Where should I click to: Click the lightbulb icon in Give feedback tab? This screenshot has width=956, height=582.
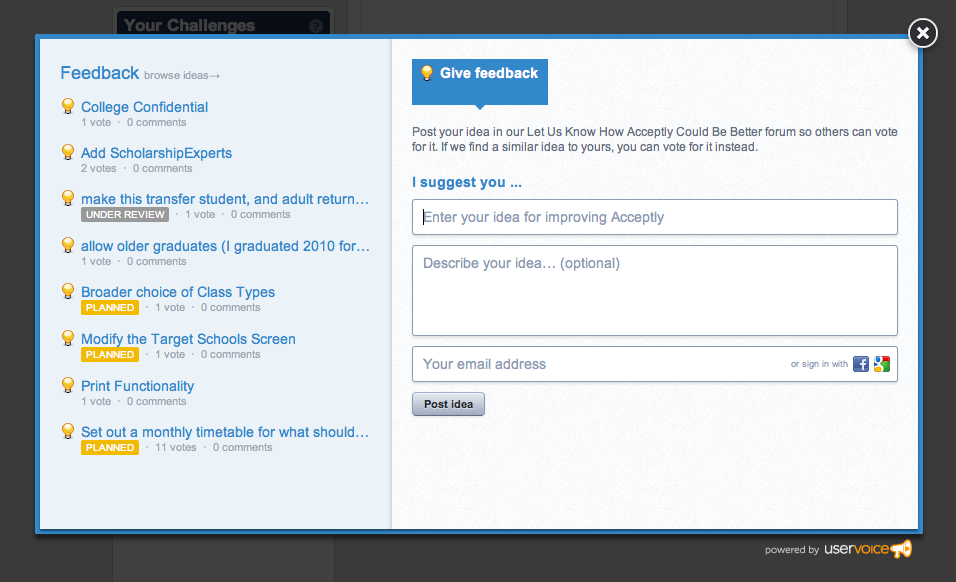(x=427, y=73)
